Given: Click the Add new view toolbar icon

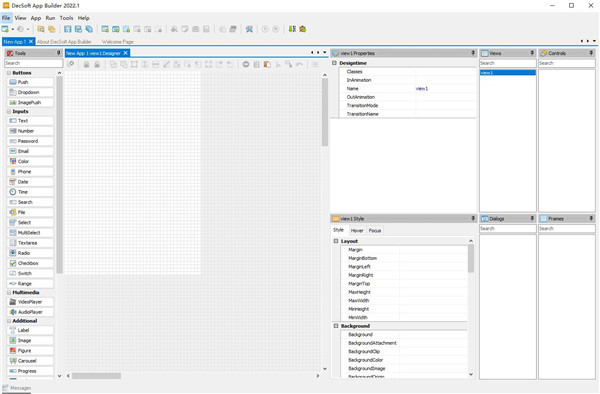Looking at the screenshot, I should 105,29.
